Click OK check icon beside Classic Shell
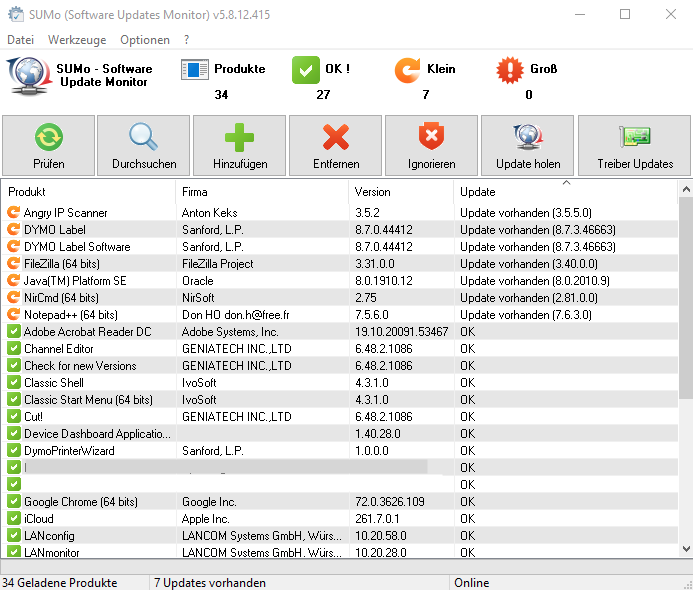Image resolution: width=693 pixels, height=590 pixels. [x=14, y=382]
